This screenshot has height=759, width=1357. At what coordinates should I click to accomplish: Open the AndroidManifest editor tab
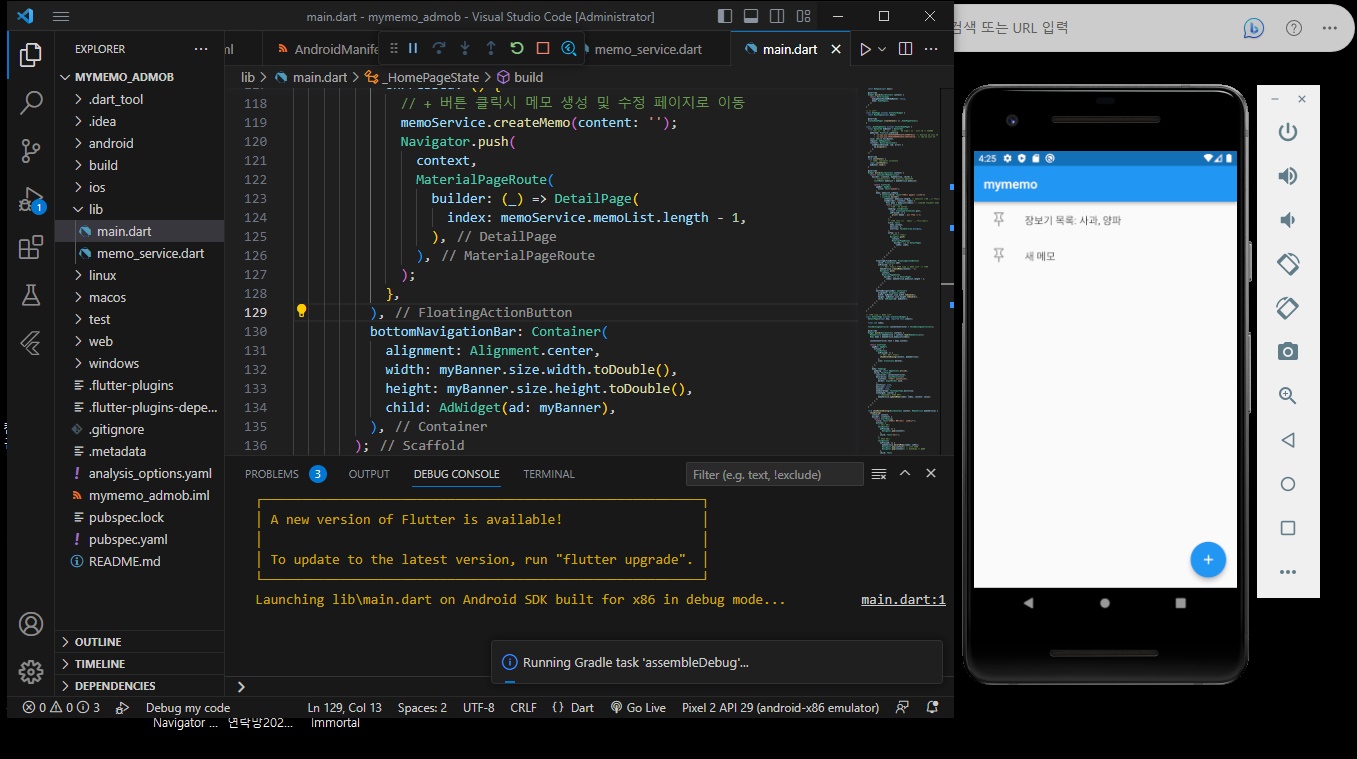pos(326,49)
